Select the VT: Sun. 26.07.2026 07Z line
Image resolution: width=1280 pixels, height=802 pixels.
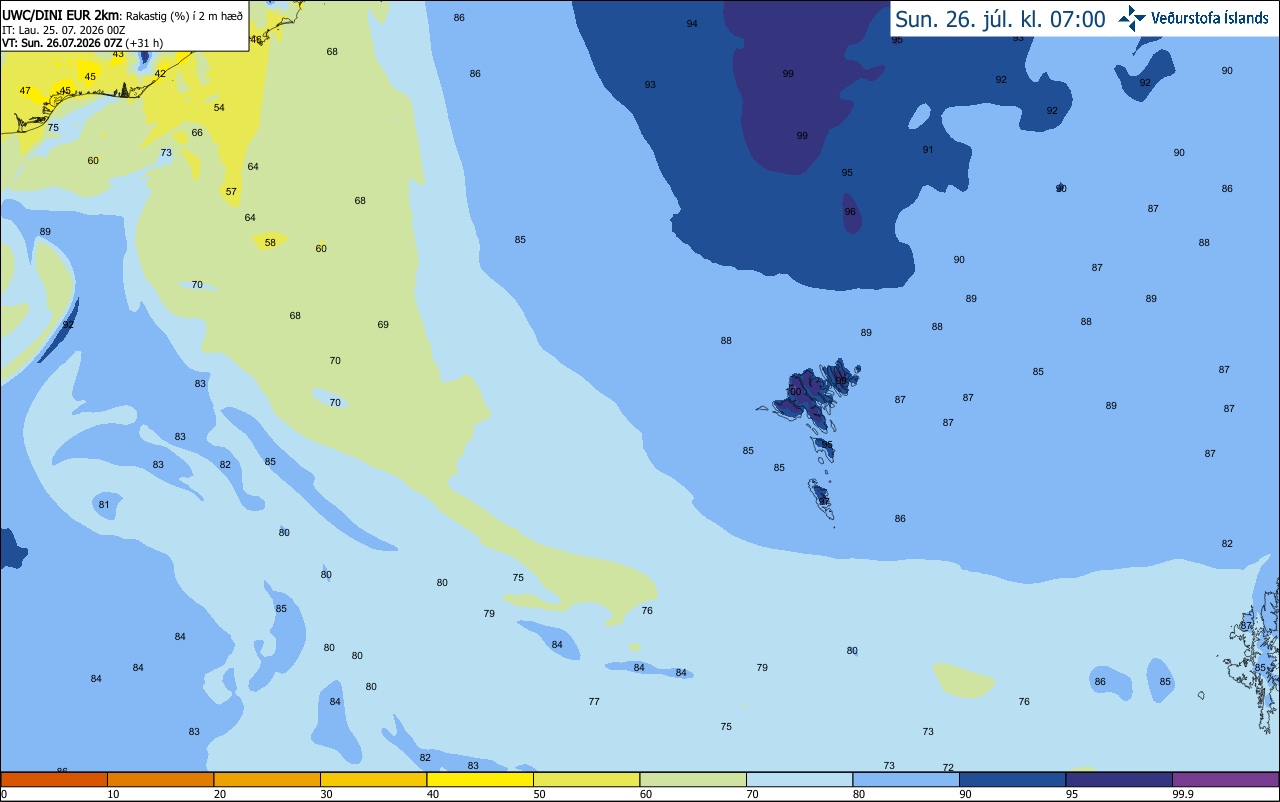tap(76, 43)
